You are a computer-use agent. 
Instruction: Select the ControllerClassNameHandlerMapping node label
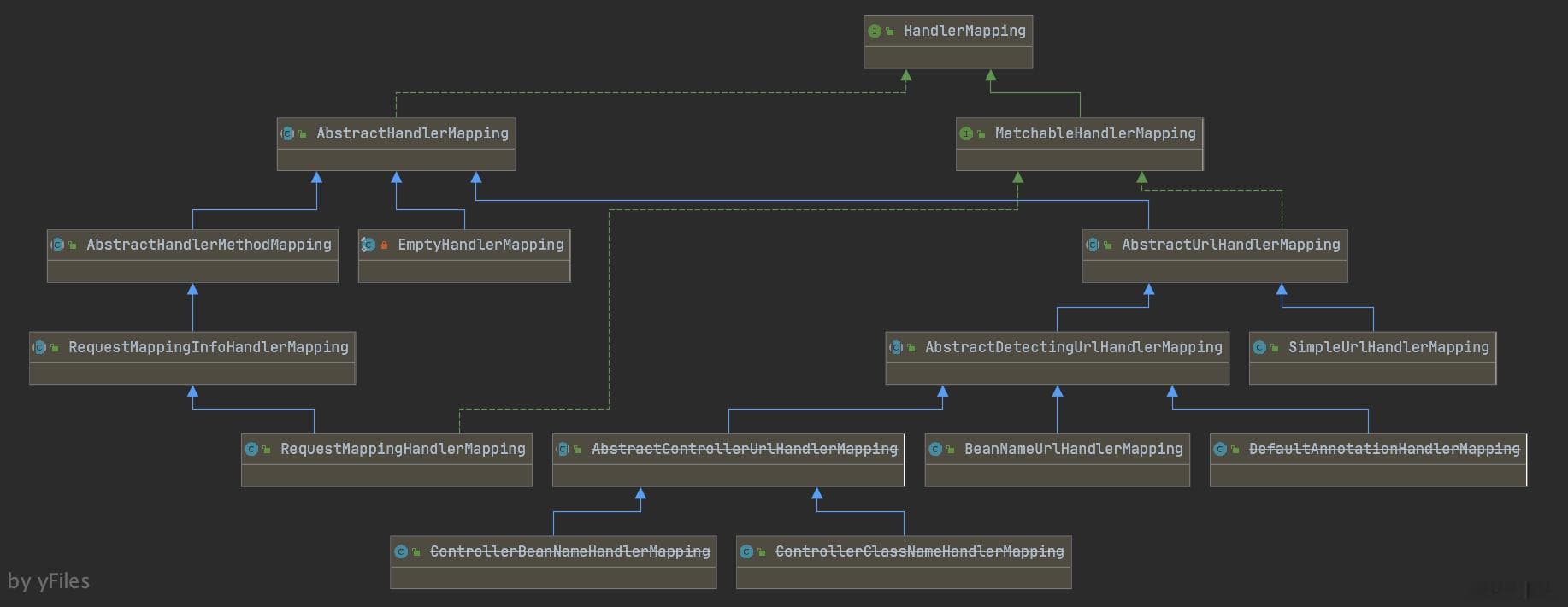(x=920, y=551)
